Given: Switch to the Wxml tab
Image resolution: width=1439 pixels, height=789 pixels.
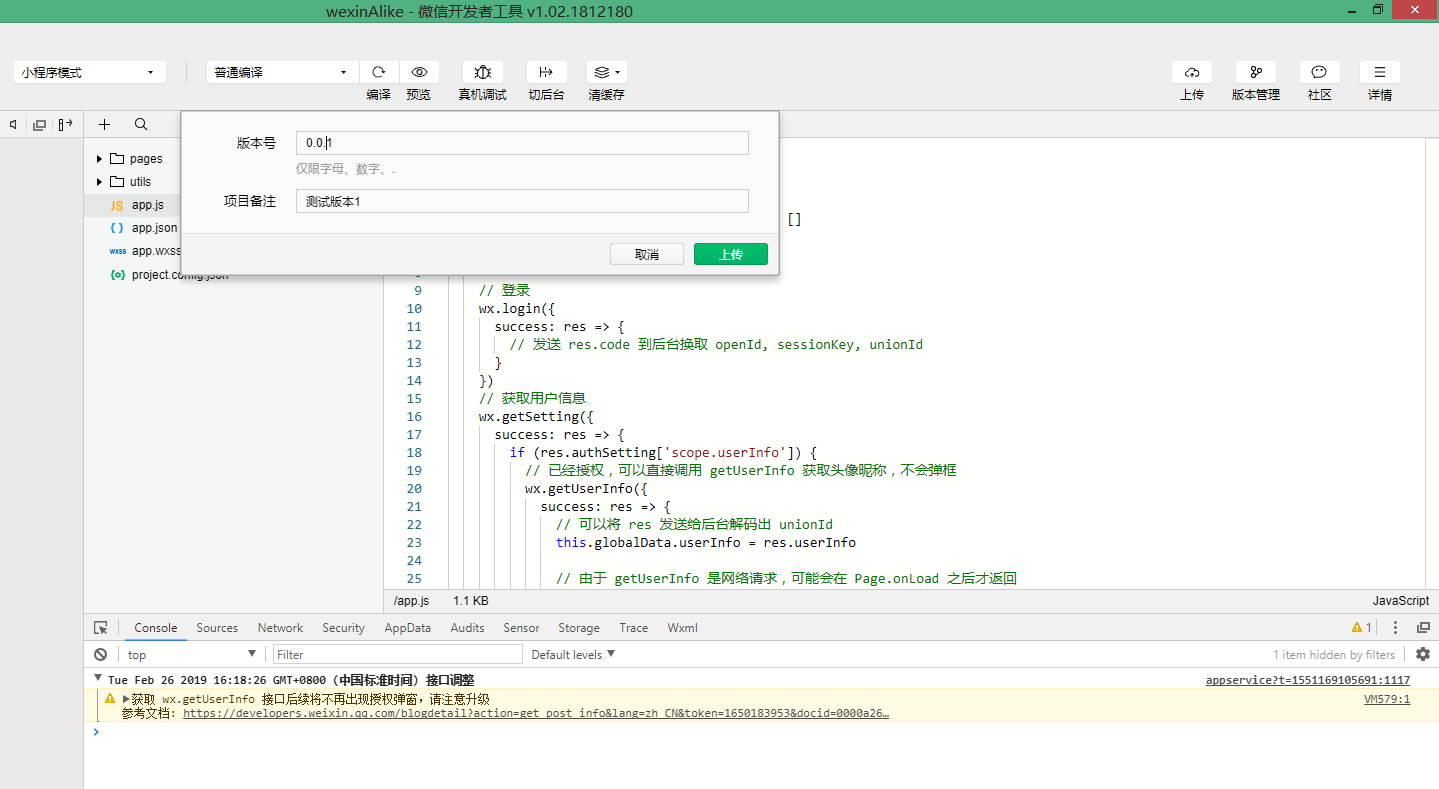Looking at the screenshot, I should tap(683, 628).
